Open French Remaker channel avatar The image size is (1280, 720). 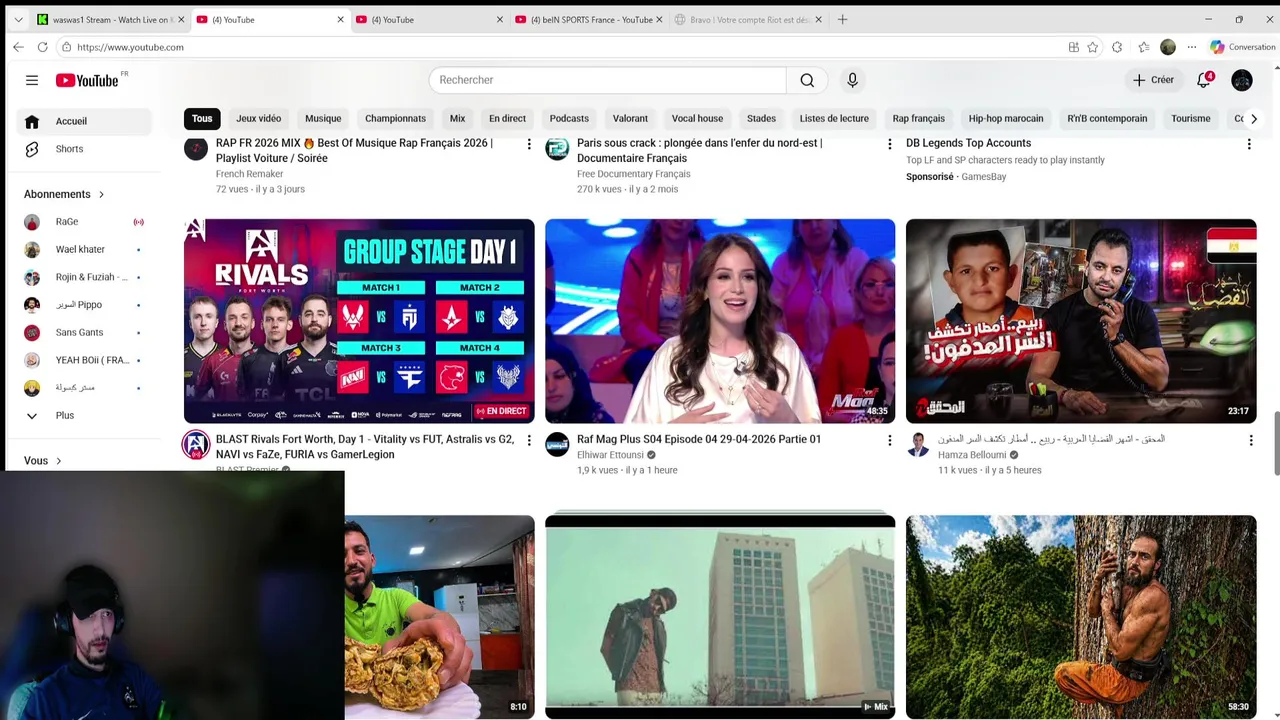pos(196,149)
